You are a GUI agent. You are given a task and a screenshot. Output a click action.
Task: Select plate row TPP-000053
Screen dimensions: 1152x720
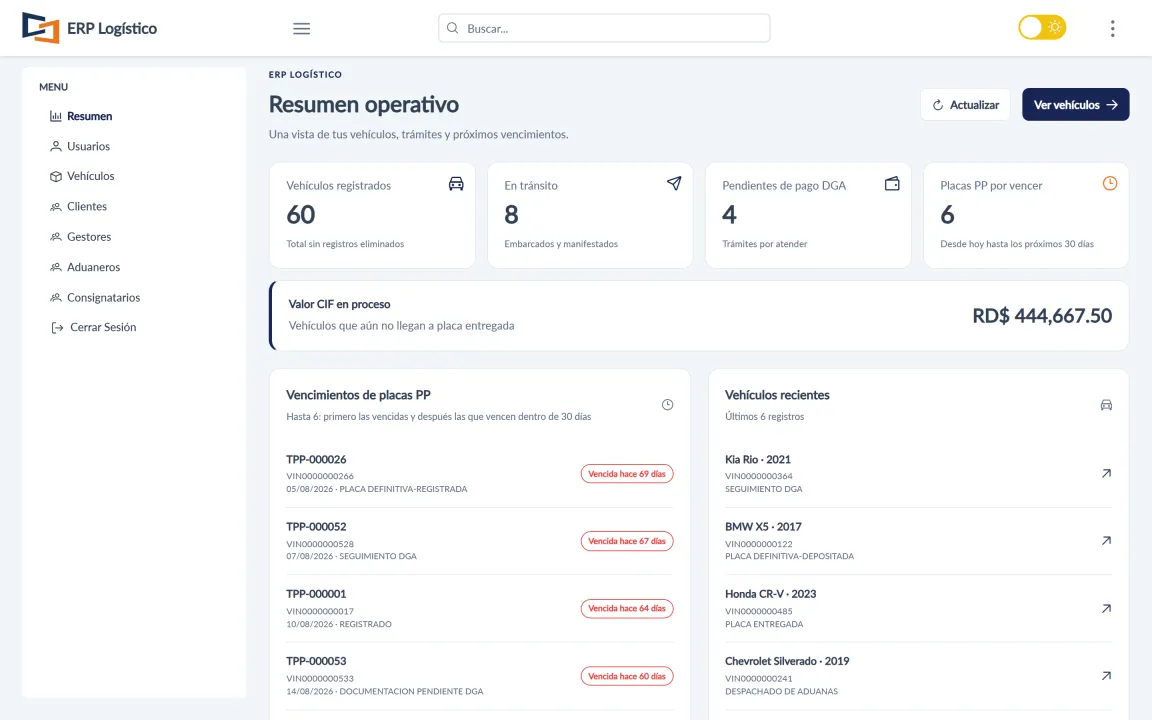[x=479, y=676]
